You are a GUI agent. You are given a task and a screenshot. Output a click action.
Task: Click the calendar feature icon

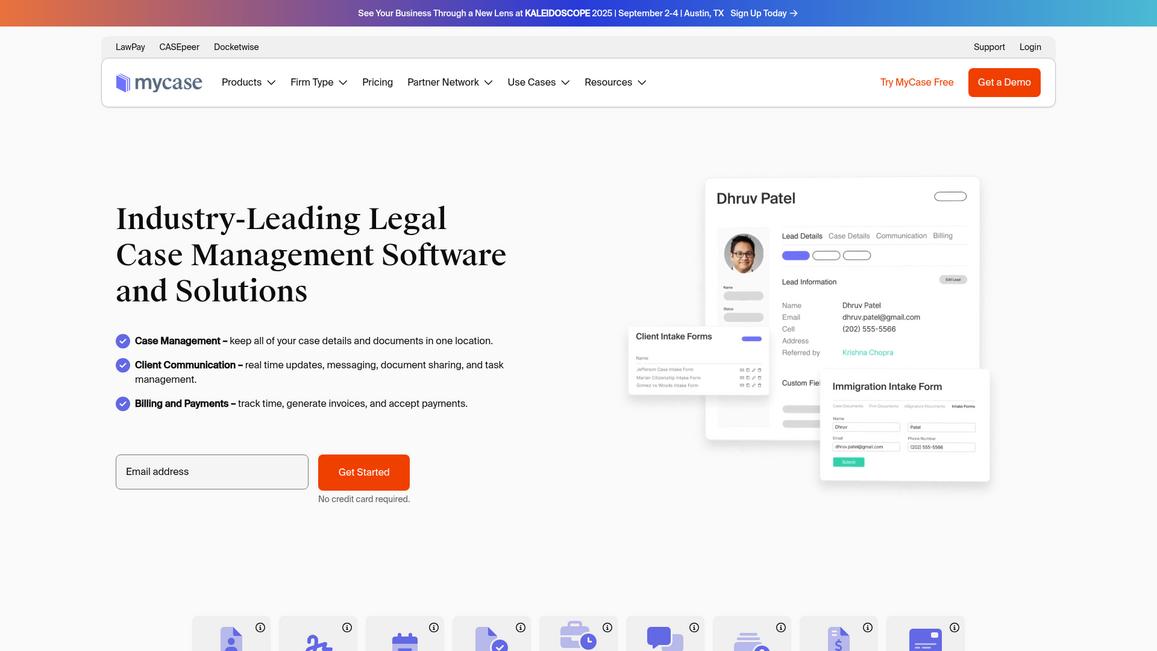(404, 641)
